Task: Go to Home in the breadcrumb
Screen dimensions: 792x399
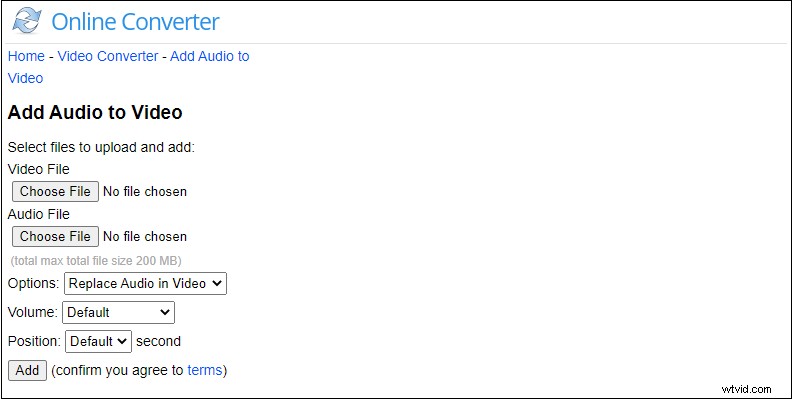Action: point(26,56)
